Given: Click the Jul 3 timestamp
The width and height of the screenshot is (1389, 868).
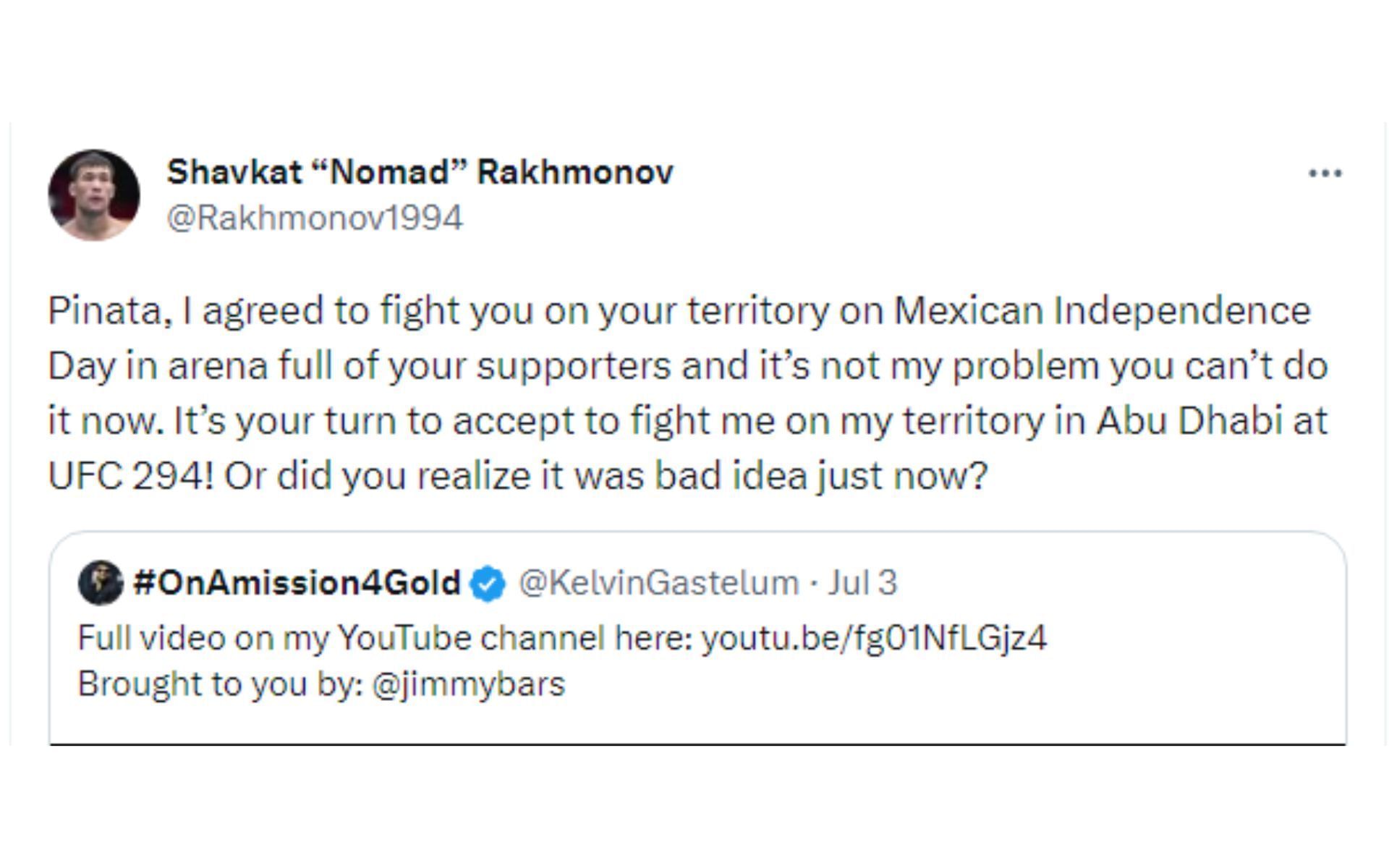Looking at the screenshot, I should click(862, 583).
